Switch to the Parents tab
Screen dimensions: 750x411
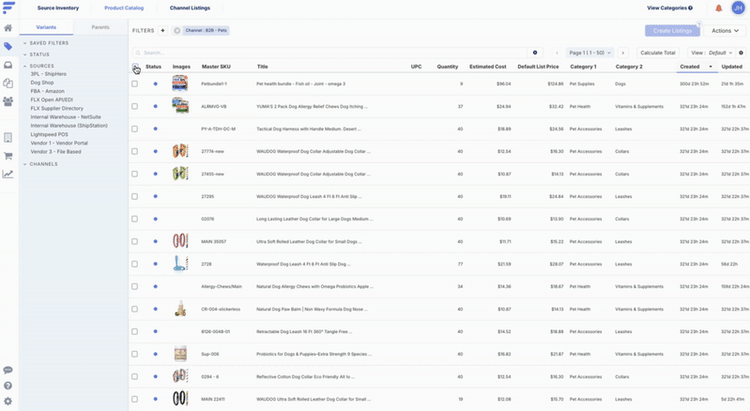(101, 27)
